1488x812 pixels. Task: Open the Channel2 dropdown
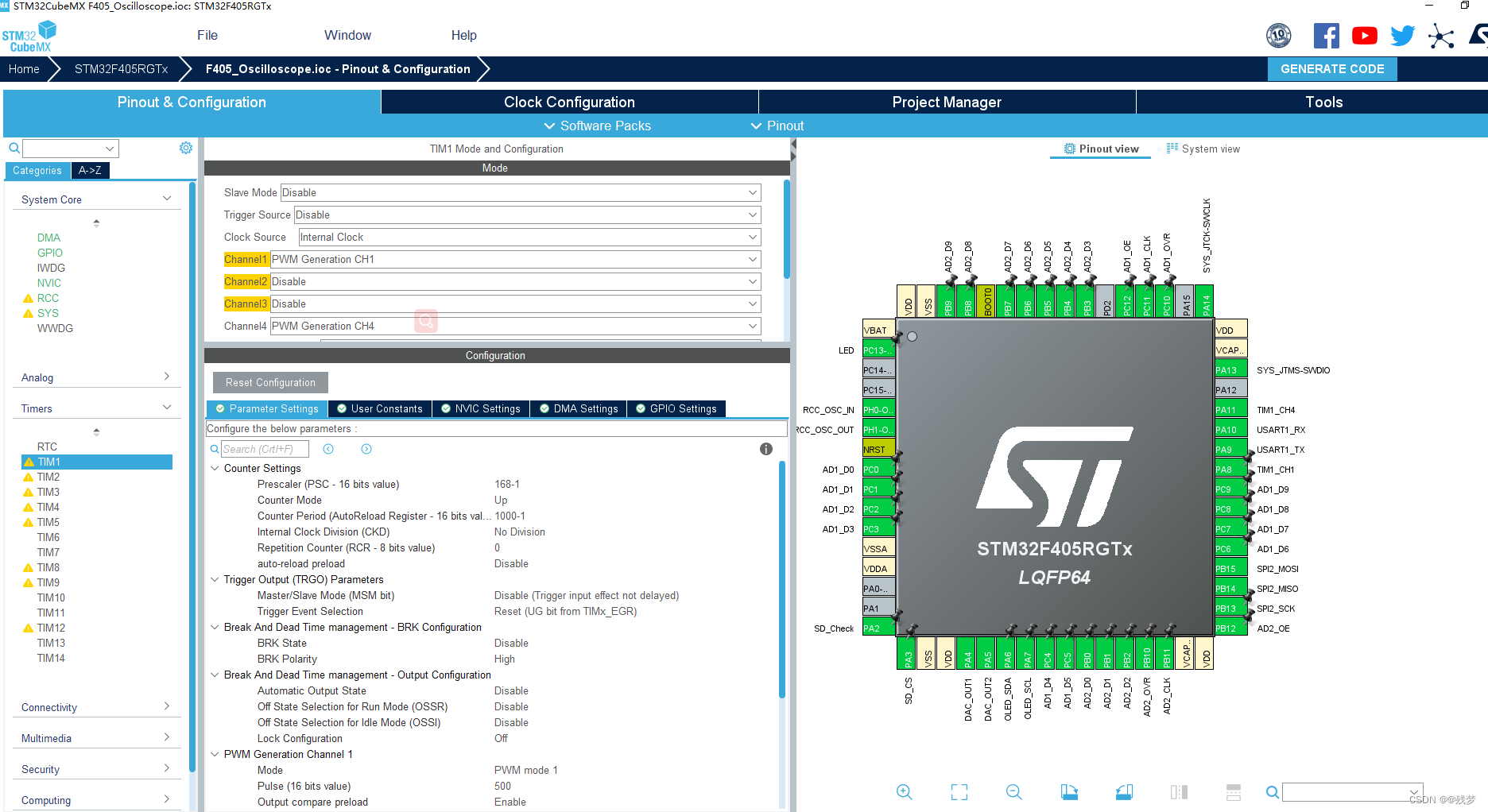515,282
